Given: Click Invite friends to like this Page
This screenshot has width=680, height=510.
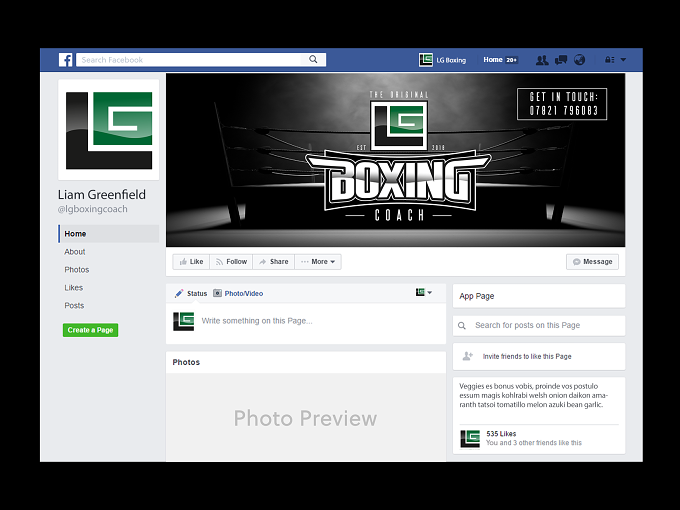Looking at the screenshot, I should pyautogui.click(x=527, y=356).
